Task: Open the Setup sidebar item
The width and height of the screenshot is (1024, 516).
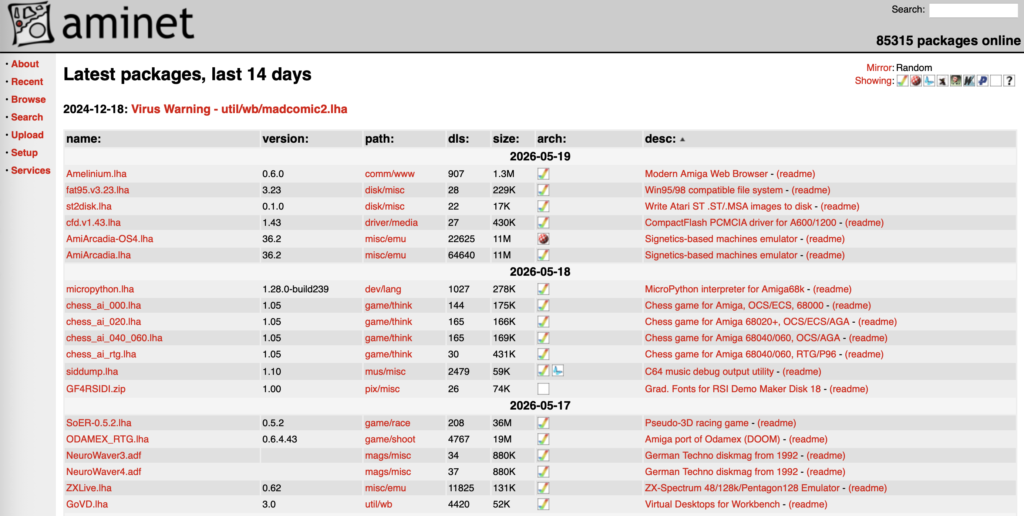Action: pyautogui.click(x=24, y=152)
